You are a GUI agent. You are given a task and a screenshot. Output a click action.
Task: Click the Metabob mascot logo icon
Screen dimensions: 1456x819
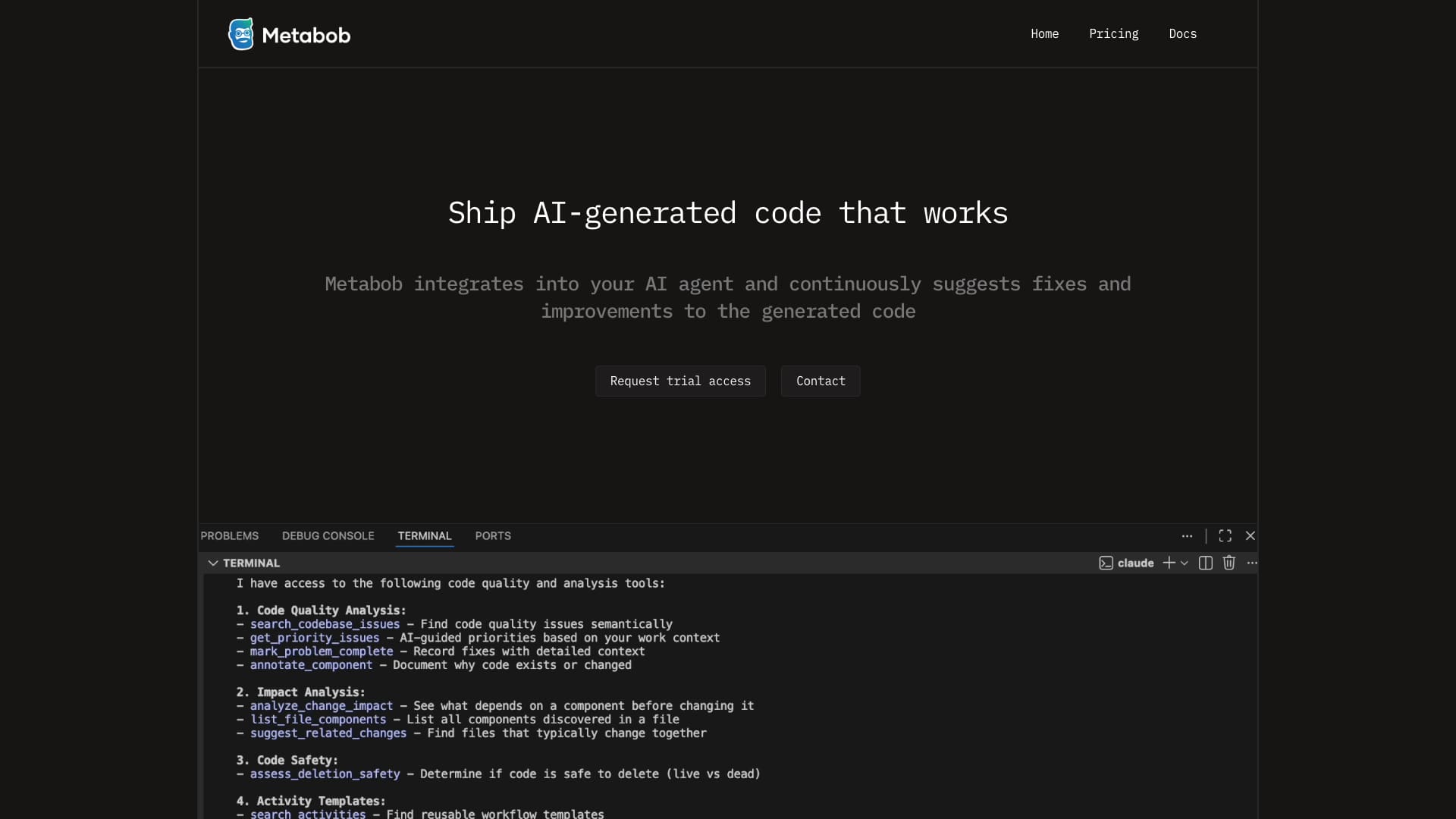(x=241, y=34)
